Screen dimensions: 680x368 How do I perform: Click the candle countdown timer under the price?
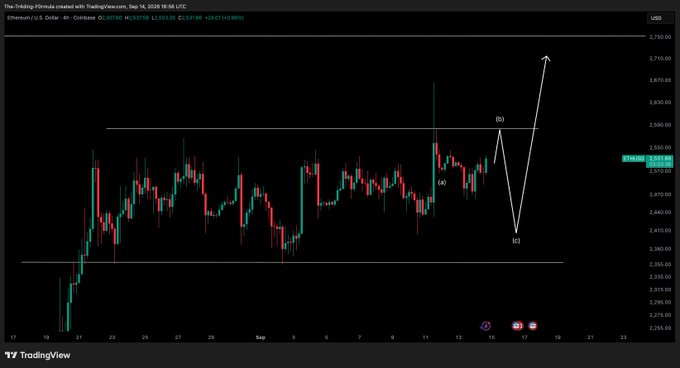click(x=660, y=165)
